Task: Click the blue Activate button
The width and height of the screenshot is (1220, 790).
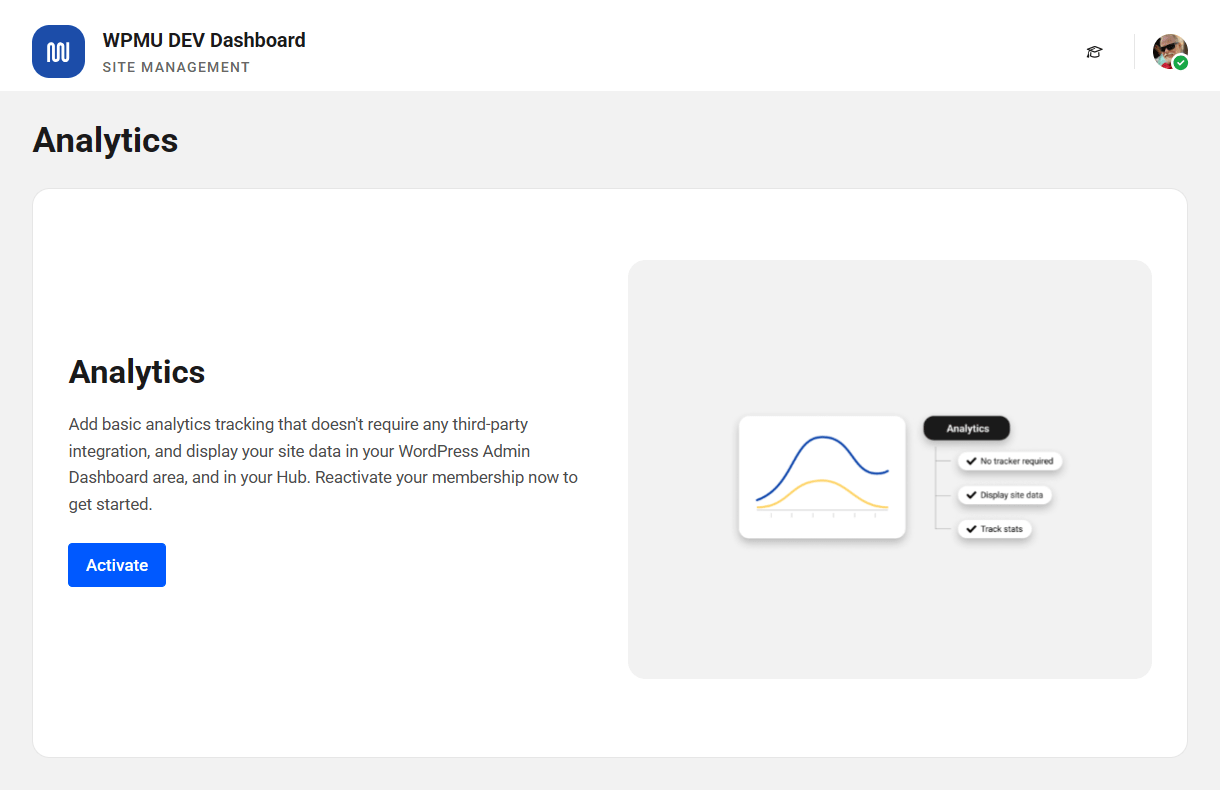Action: (117, 565)
